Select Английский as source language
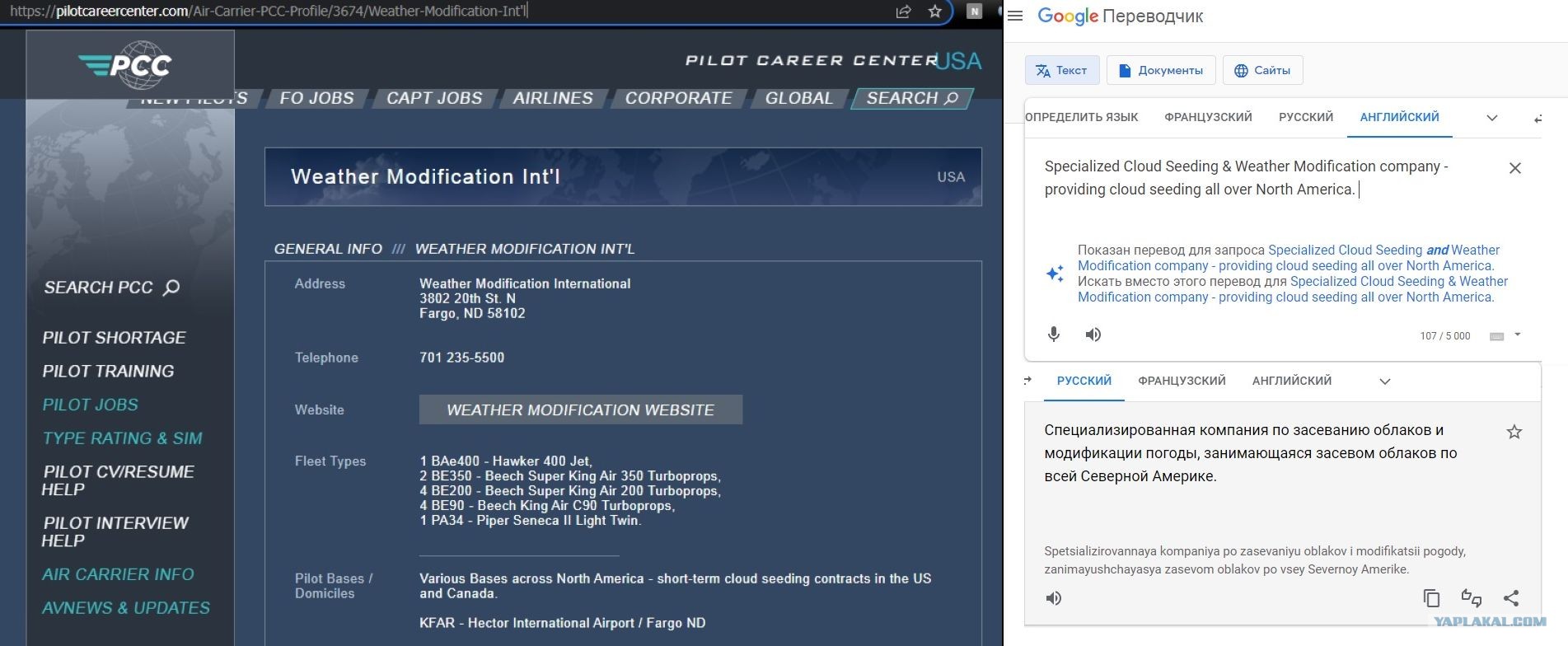The width and height of the screenshot is (1568, 646). click(1399, 117)
